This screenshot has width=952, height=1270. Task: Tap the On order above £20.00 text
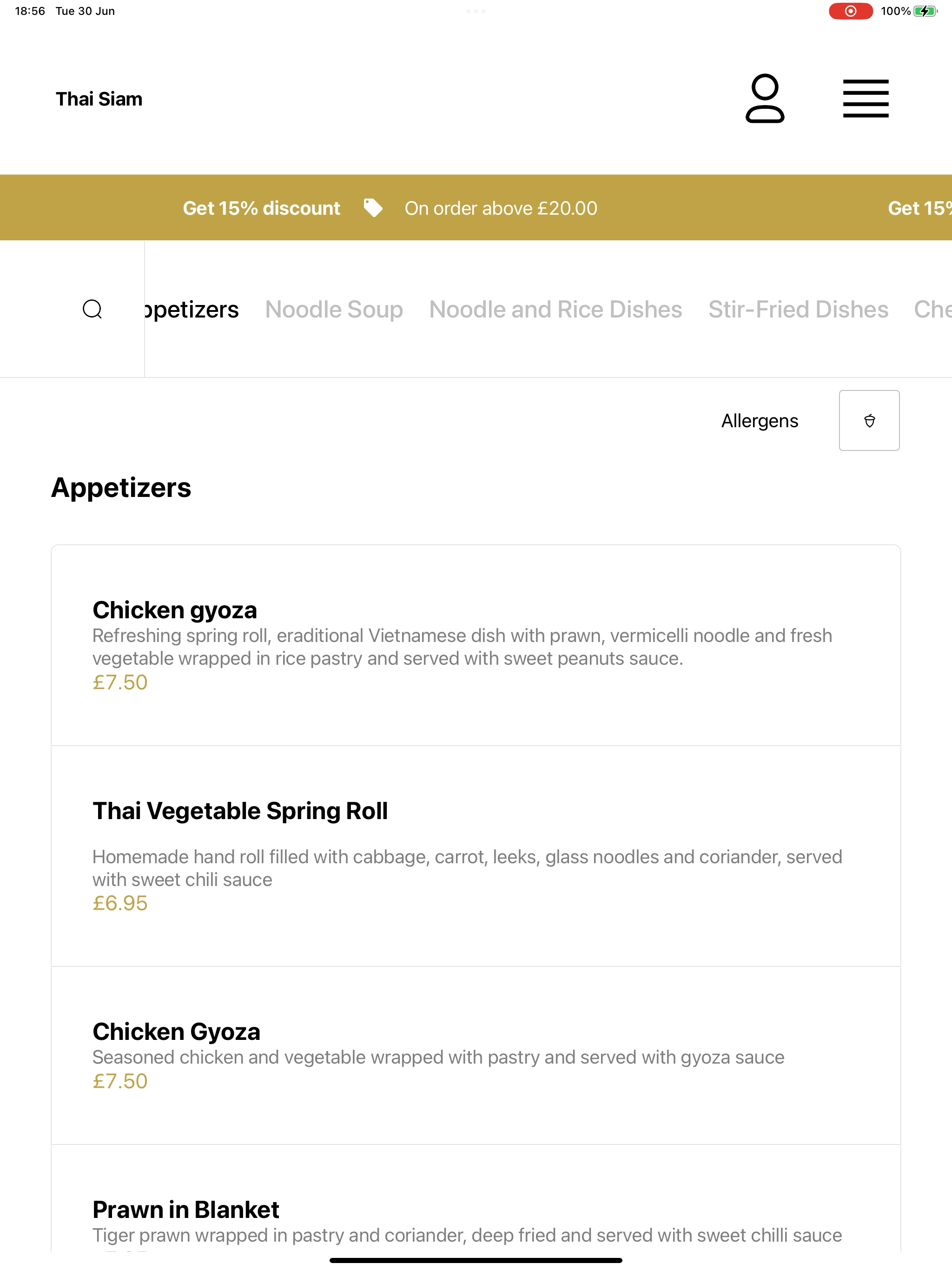coord(501,208)
